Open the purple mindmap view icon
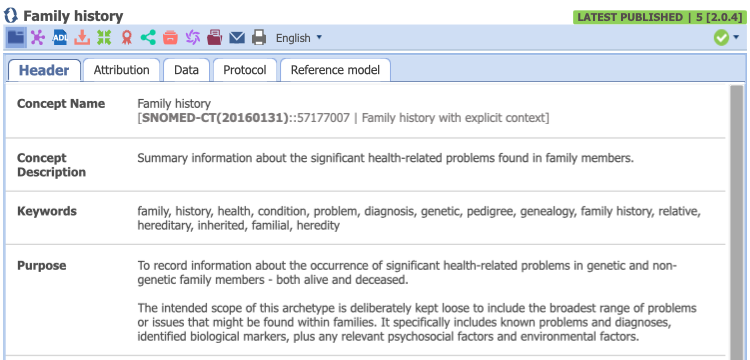The image size is (750, 360). pos(38,37)
